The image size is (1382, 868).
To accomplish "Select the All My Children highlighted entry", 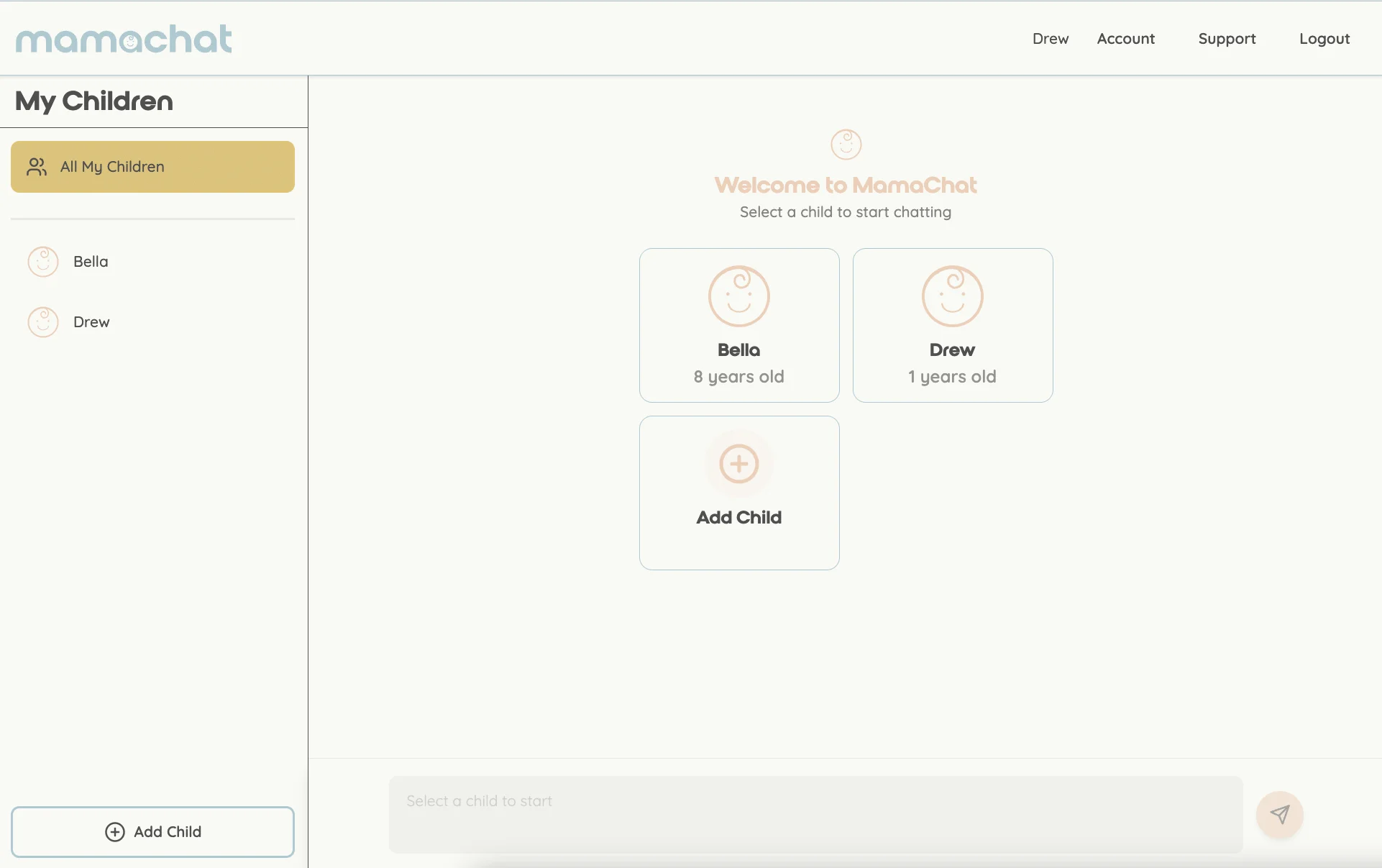I will click(152, 166).
